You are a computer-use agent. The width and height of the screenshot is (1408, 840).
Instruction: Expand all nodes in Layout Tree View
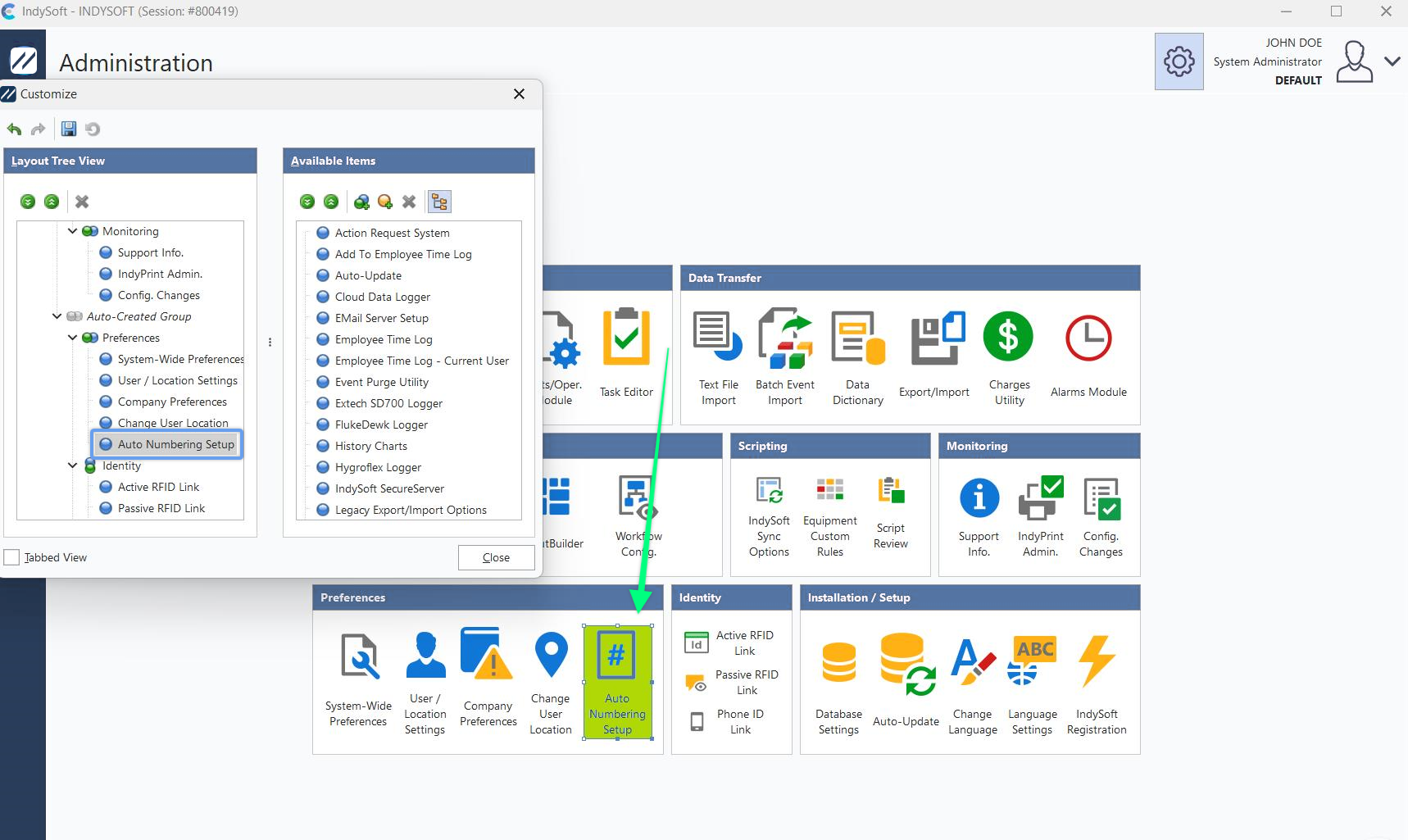click(28, 202)
